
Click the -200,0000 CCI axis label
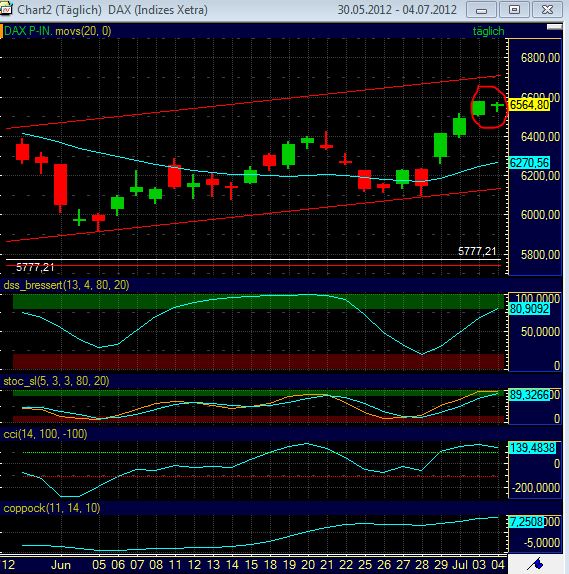pos(536,488)
